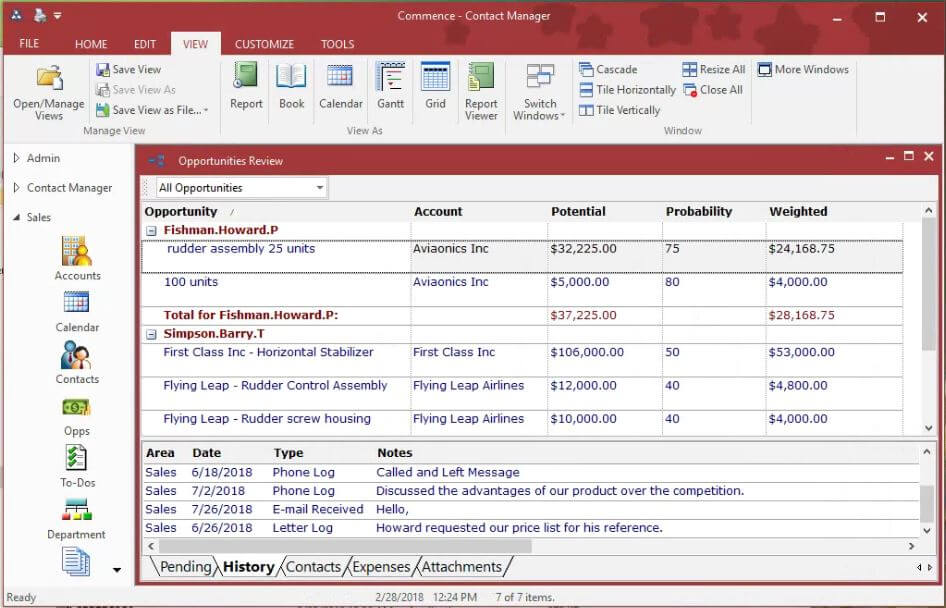Select the Save View As option
946x608 pixels.
(x=136, y=90)
